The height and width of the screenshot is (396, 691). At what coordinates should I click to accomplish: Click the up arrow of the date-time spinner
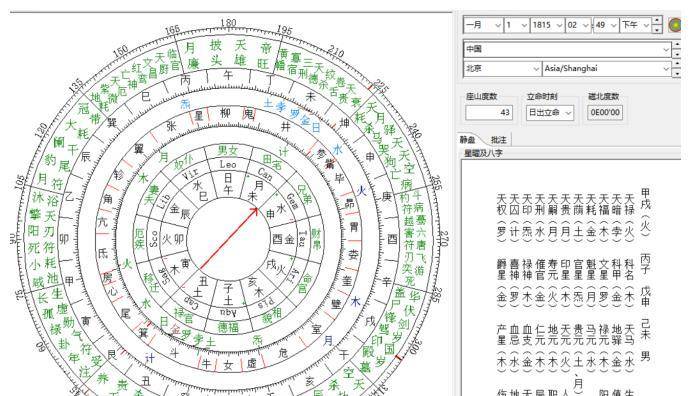[x=657, y=21]
